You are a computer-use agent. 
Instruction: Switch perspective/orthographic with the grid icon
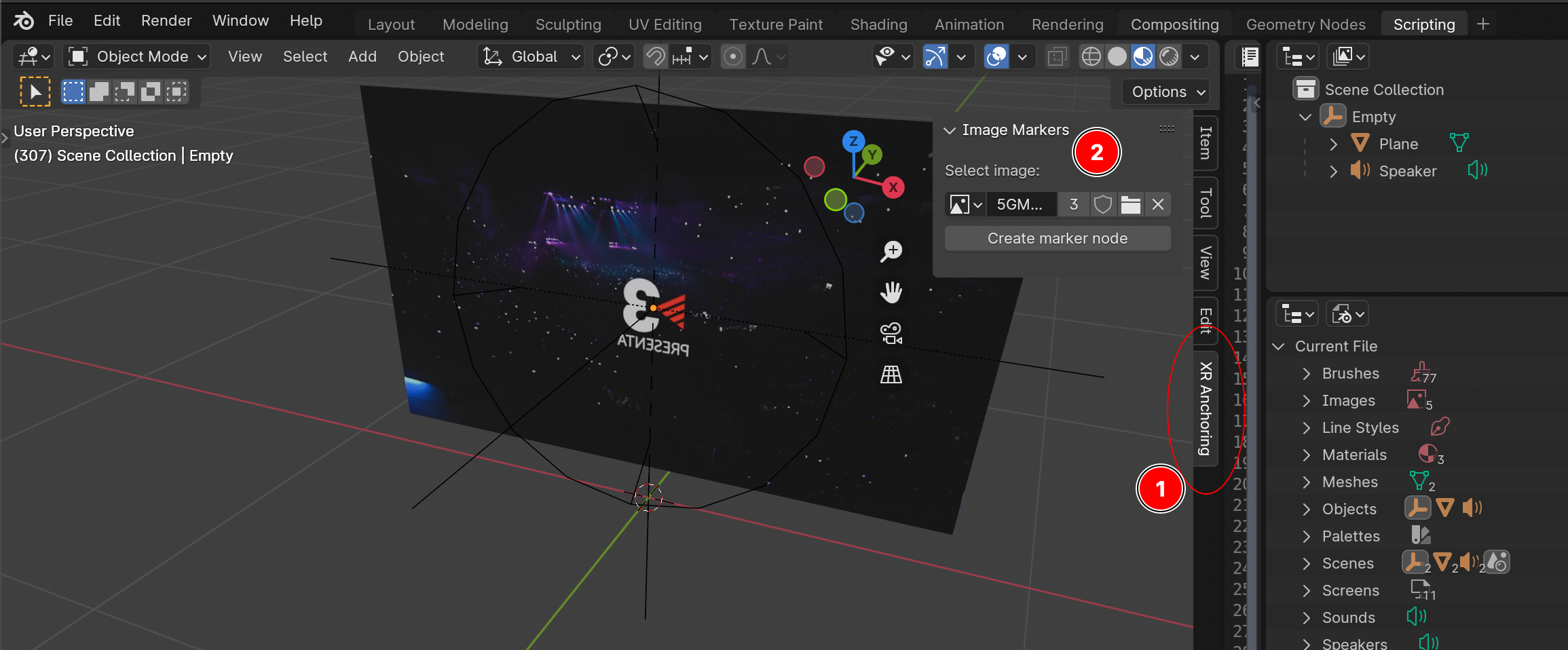point(891,375)
